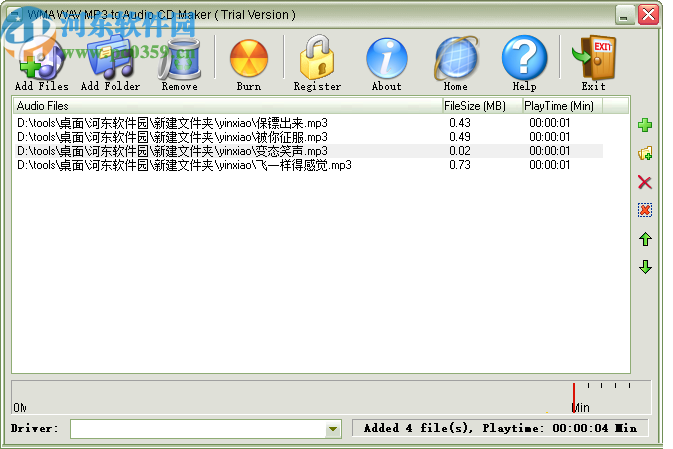The image size is (673, 449).
Task: Click the red X remove-selected side icon
Action: pos(645,182)
